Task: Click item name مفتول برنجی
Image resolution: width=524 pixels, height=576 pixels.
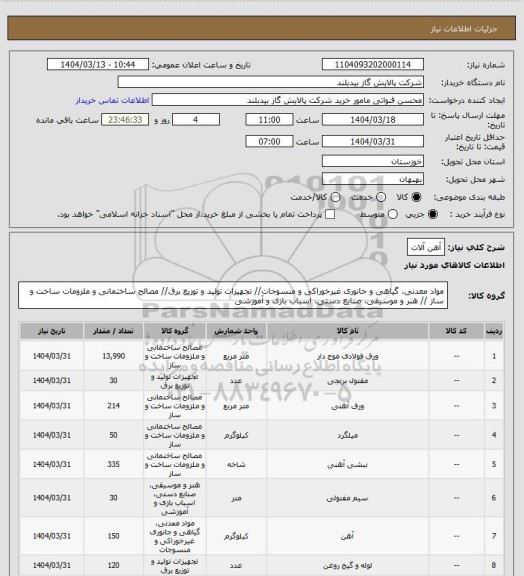Action: click(x=347, y=381)
